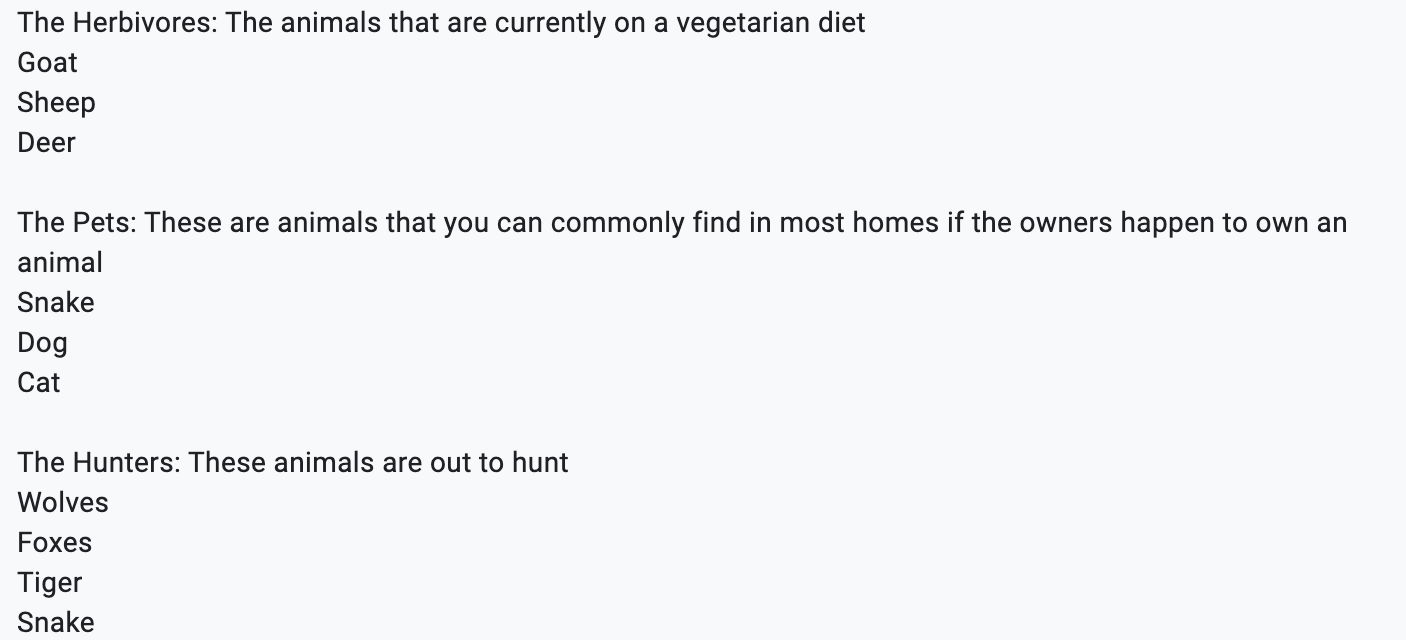1406x640 pixels.
Task: Click the word Wolves
Action: [63, 503]
